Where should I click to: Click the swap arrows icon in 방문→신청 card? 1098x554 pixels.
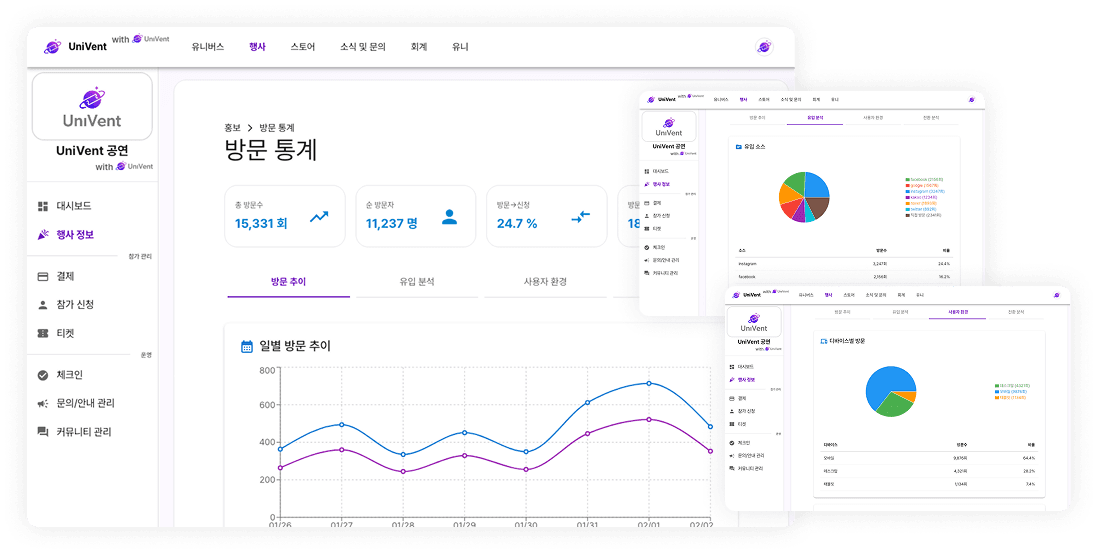coord(581,216)
